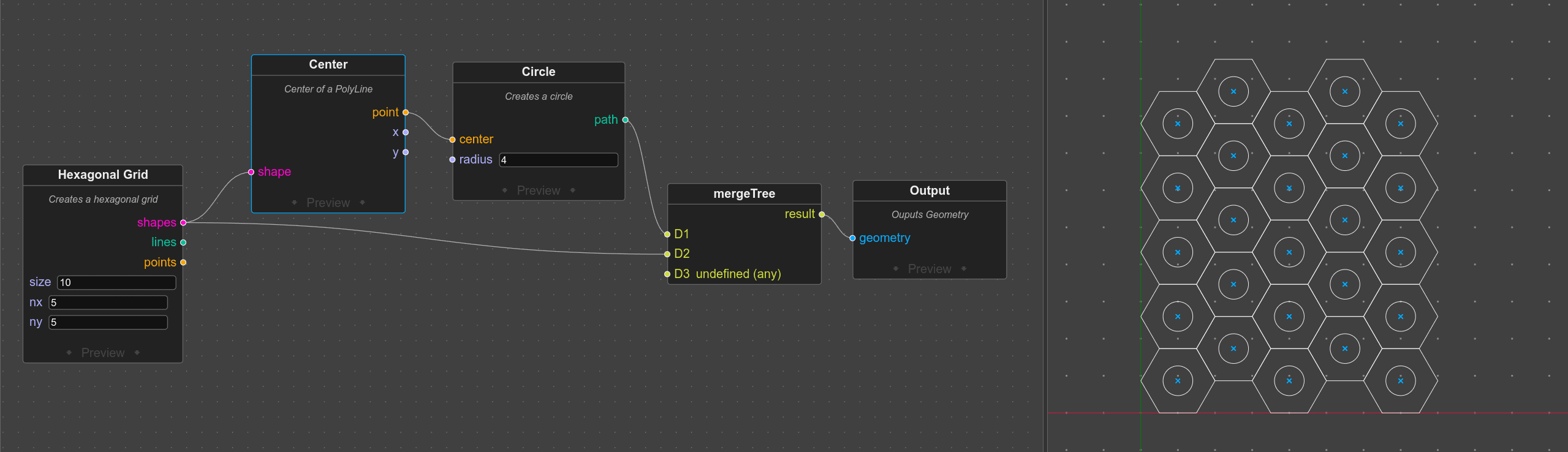1568x452 pixels.
Task: Click the size input field
Action: (x=116, y=282)
